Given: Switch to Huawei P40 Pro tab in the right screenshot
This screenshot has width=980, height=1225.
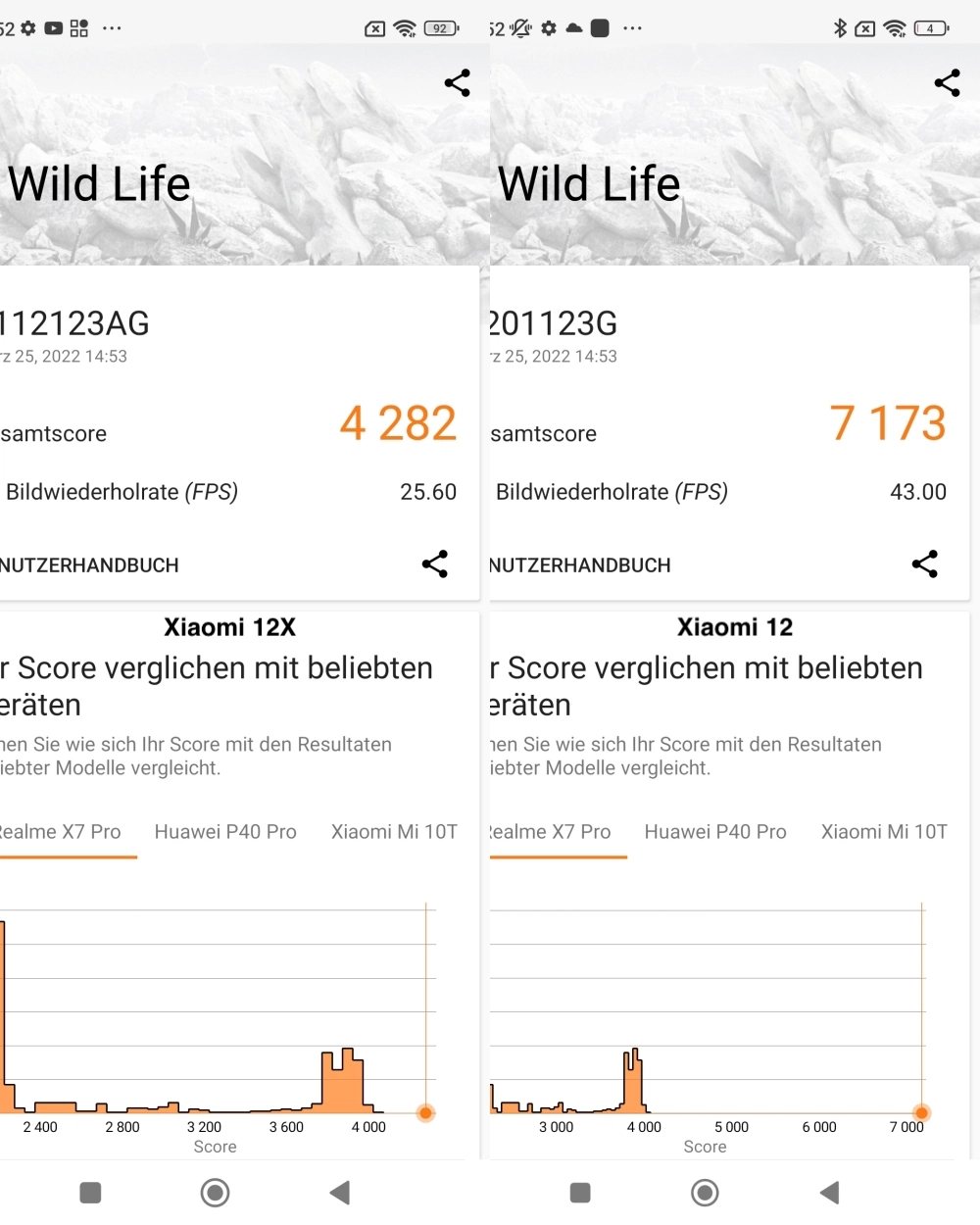Looking at the screenshot, I should point(715,832).
